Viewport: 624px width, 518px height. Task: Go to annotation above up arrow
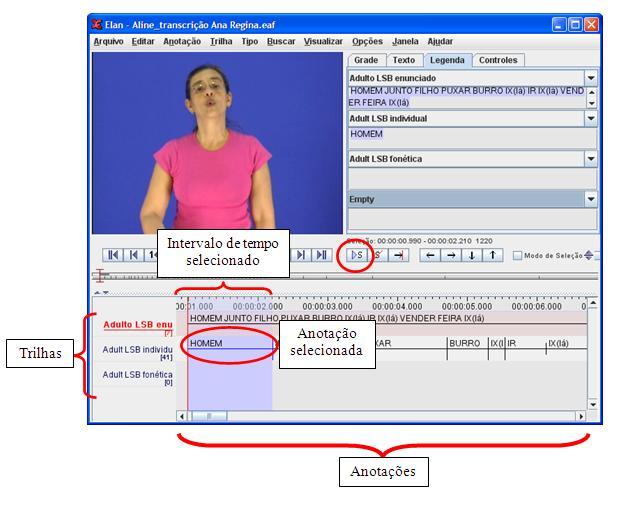click(x=492, y=255)
